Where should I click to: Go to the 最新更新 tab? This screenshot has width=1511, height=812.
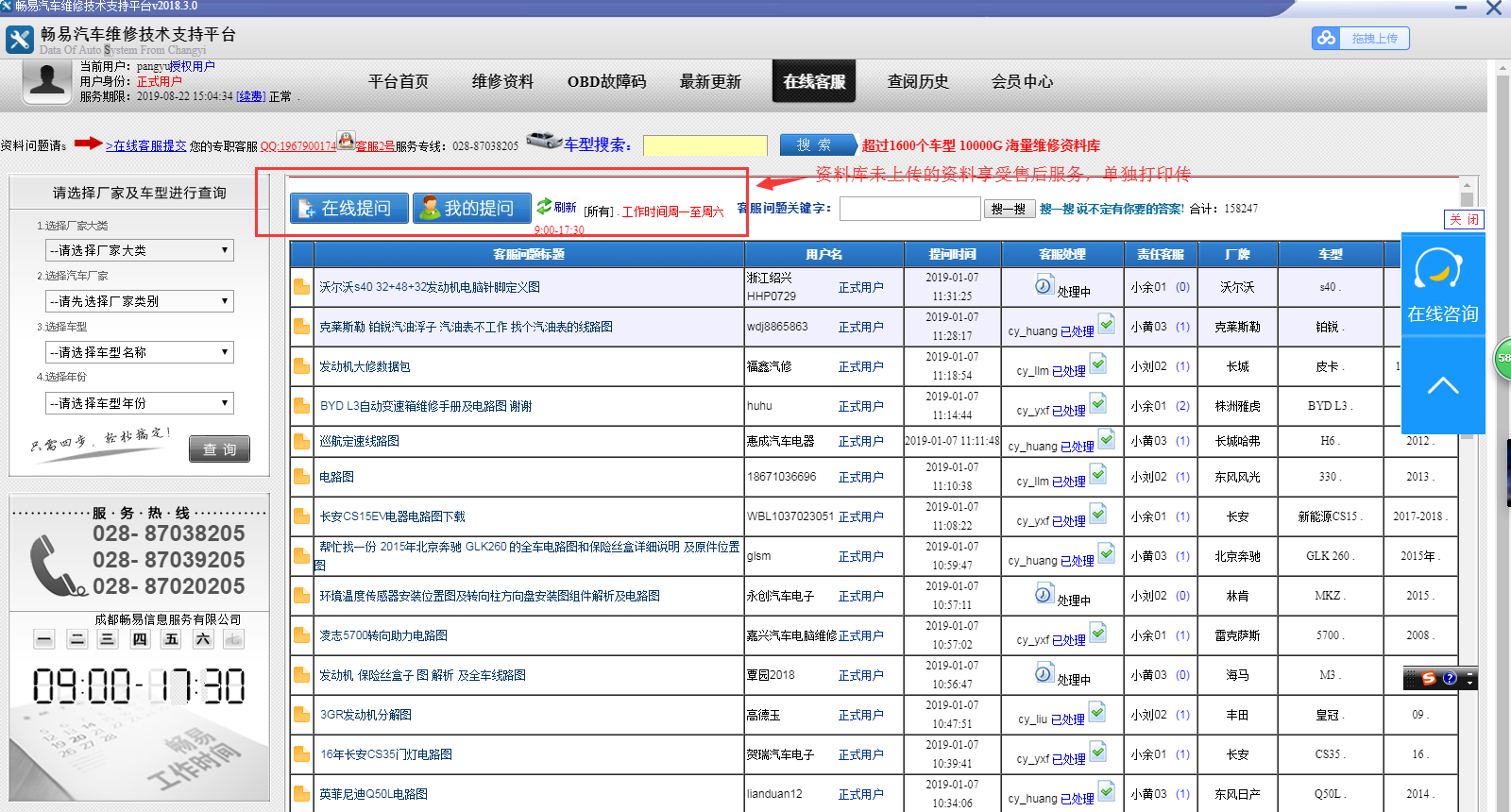(710, 82)
